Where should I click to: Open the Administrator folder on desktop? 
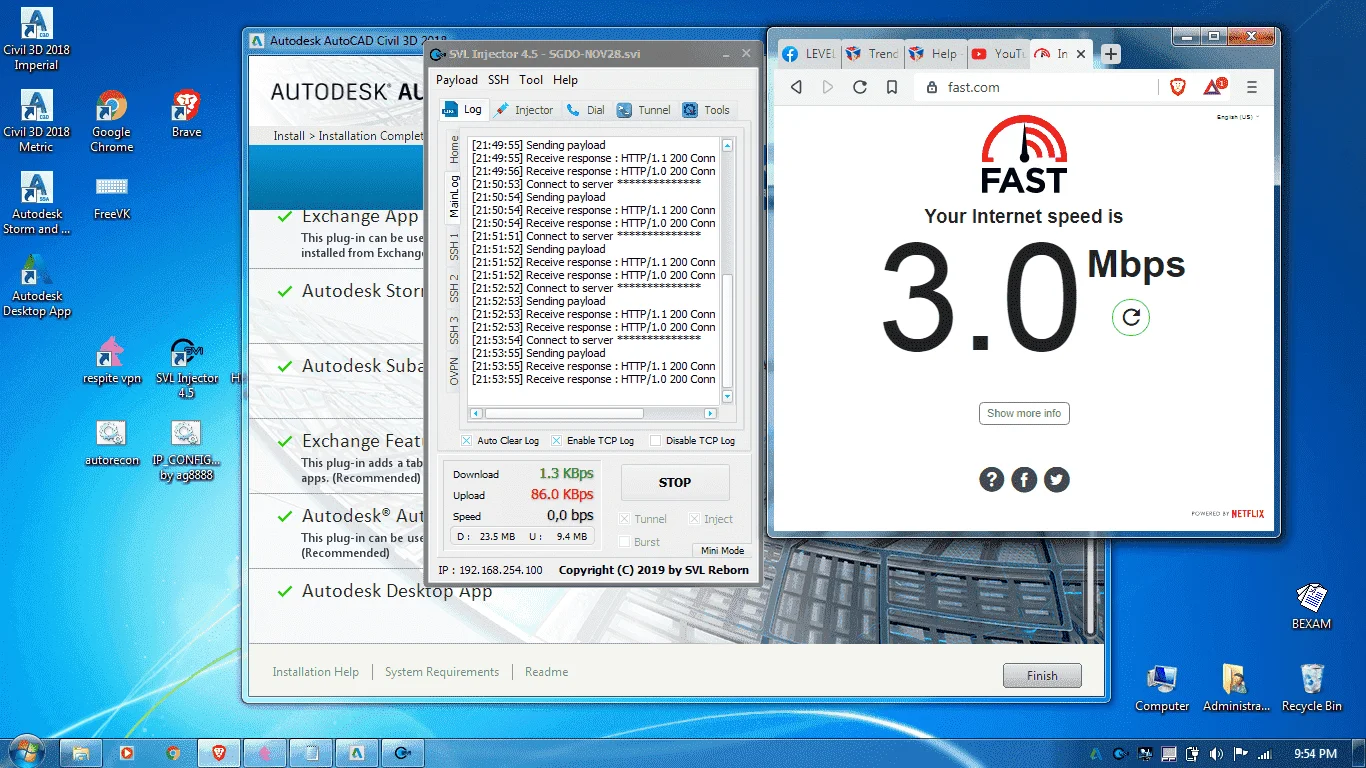[1236, 688]
